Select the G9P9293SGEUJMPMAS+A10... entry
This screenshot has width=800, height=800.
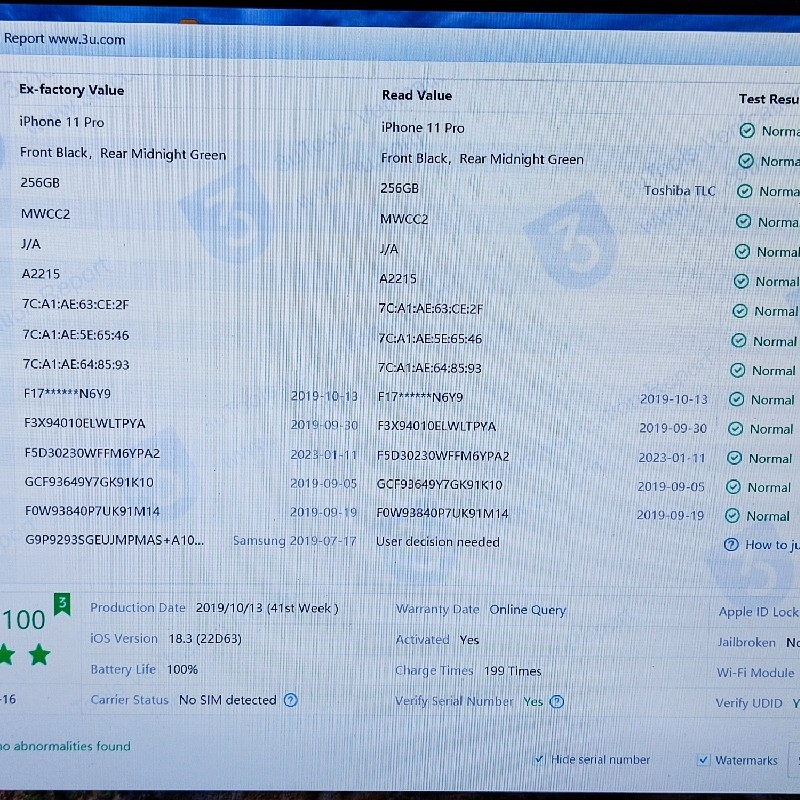(x=114, y=540)
